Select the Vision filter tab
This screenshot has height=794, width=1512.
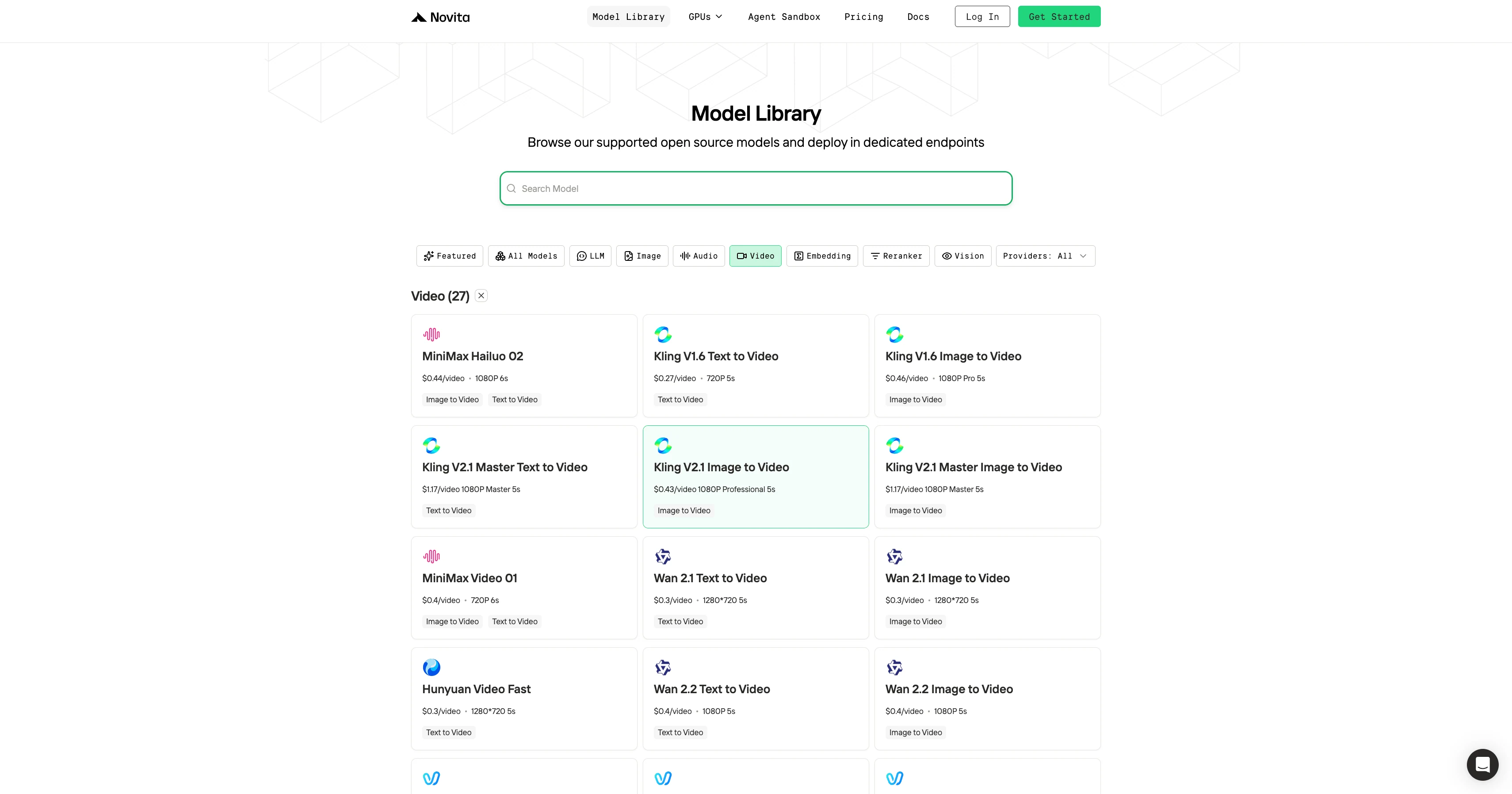[962, 256]
